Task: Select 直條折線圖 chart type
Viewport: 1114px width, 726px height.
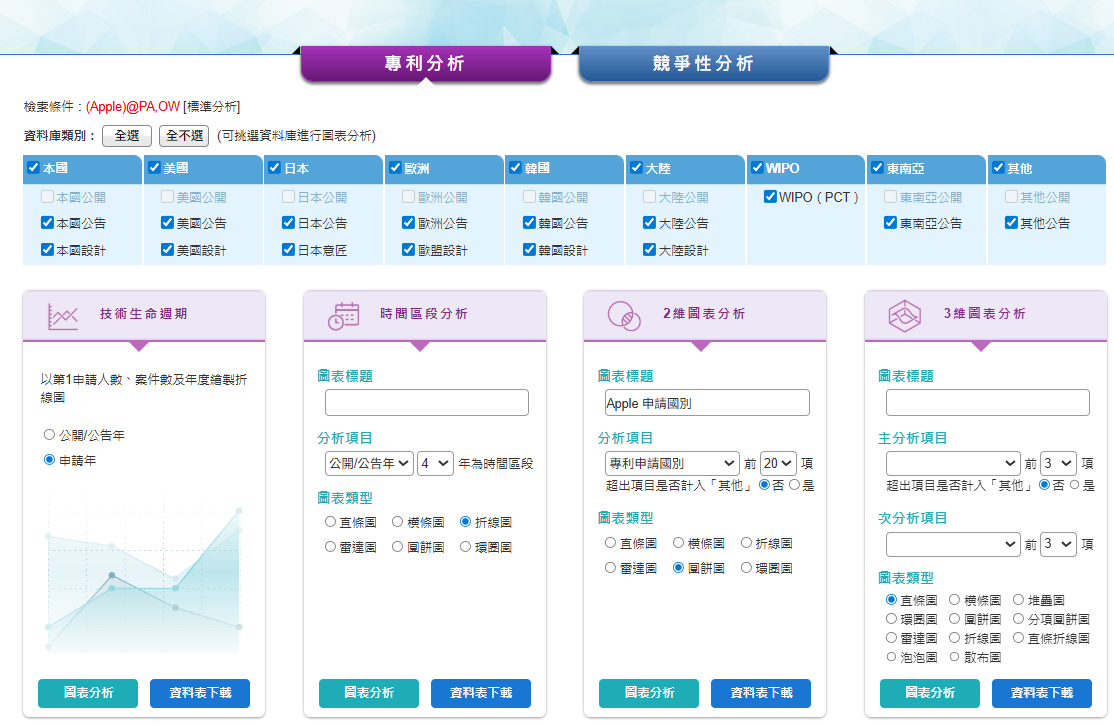Action: tap(1018, 638)
